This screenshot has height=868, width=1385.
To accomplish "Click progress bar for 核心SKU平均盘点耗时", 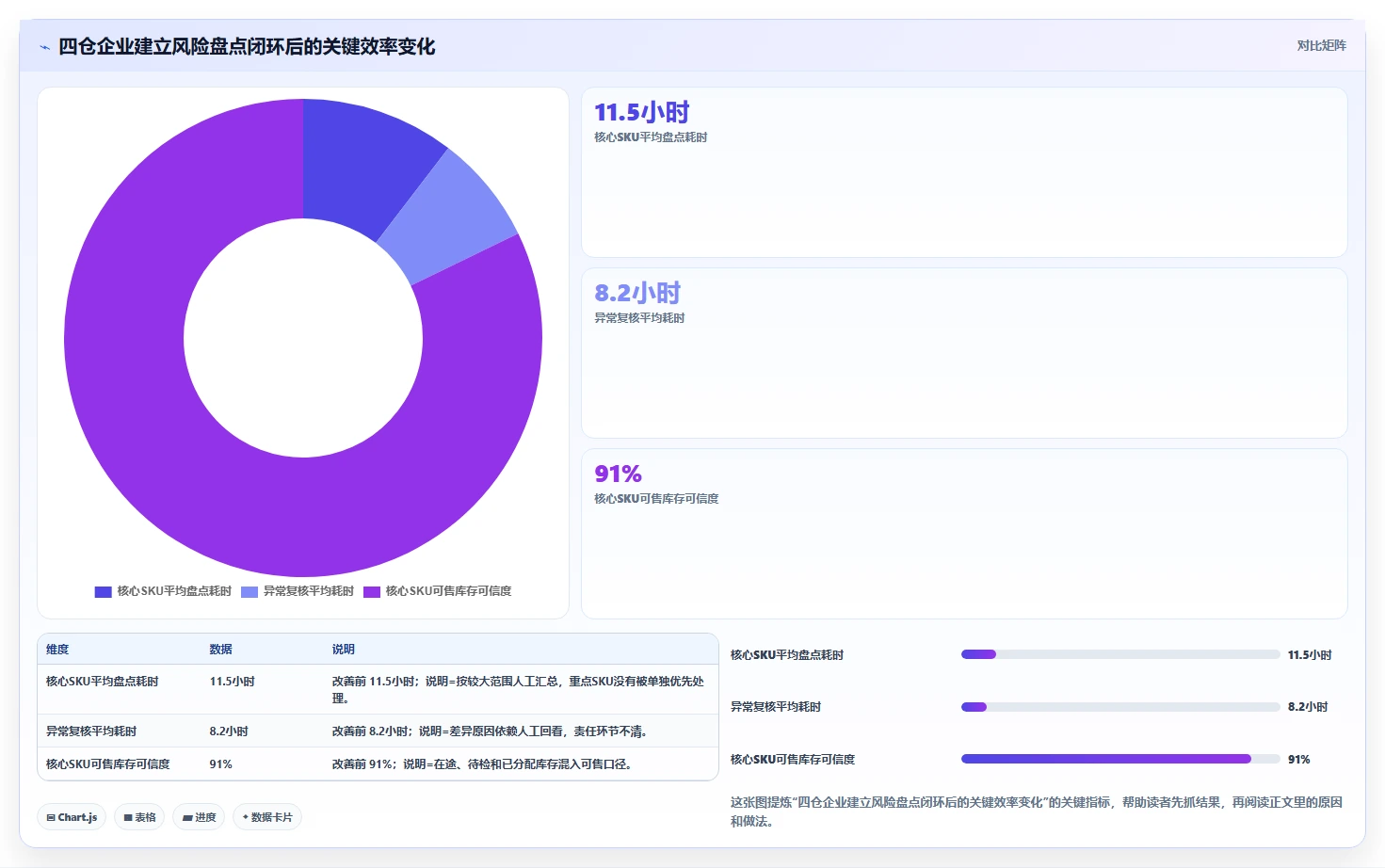I will (1120, 654).
